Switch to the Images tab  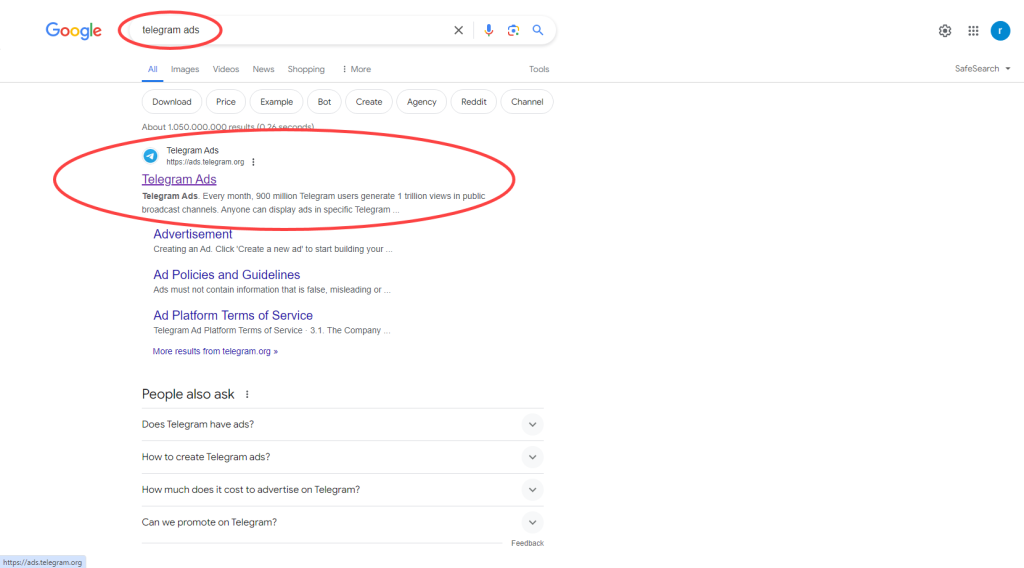point(185,69)
